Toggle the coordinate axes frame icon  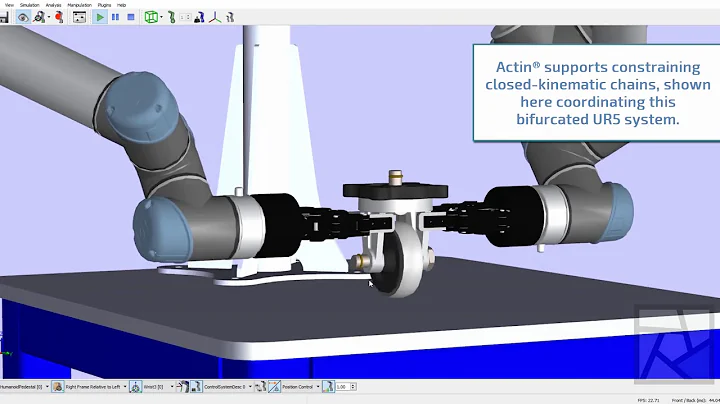pos(215,17)
